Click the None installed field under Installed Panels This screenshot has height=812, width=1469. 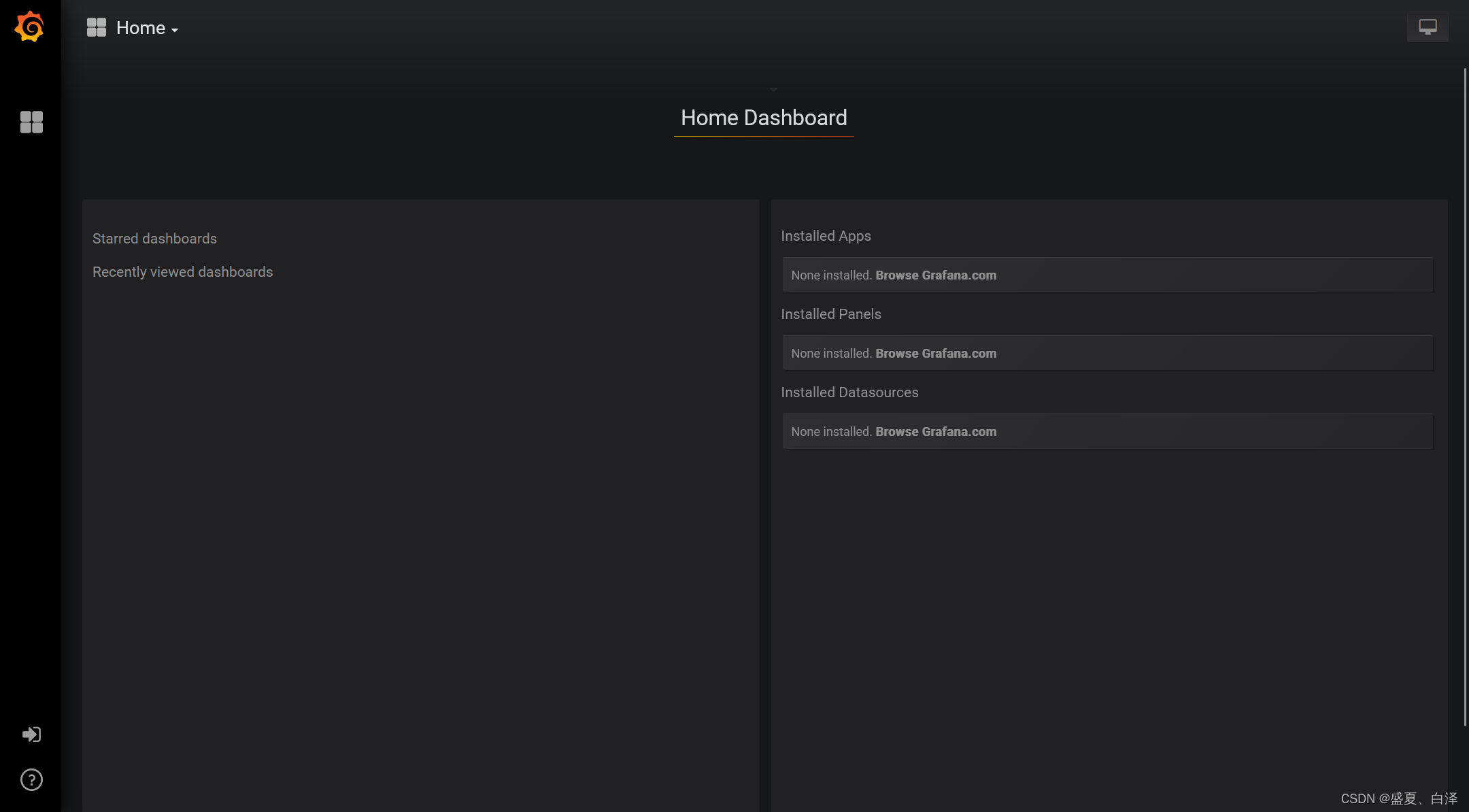click(831, 353)
